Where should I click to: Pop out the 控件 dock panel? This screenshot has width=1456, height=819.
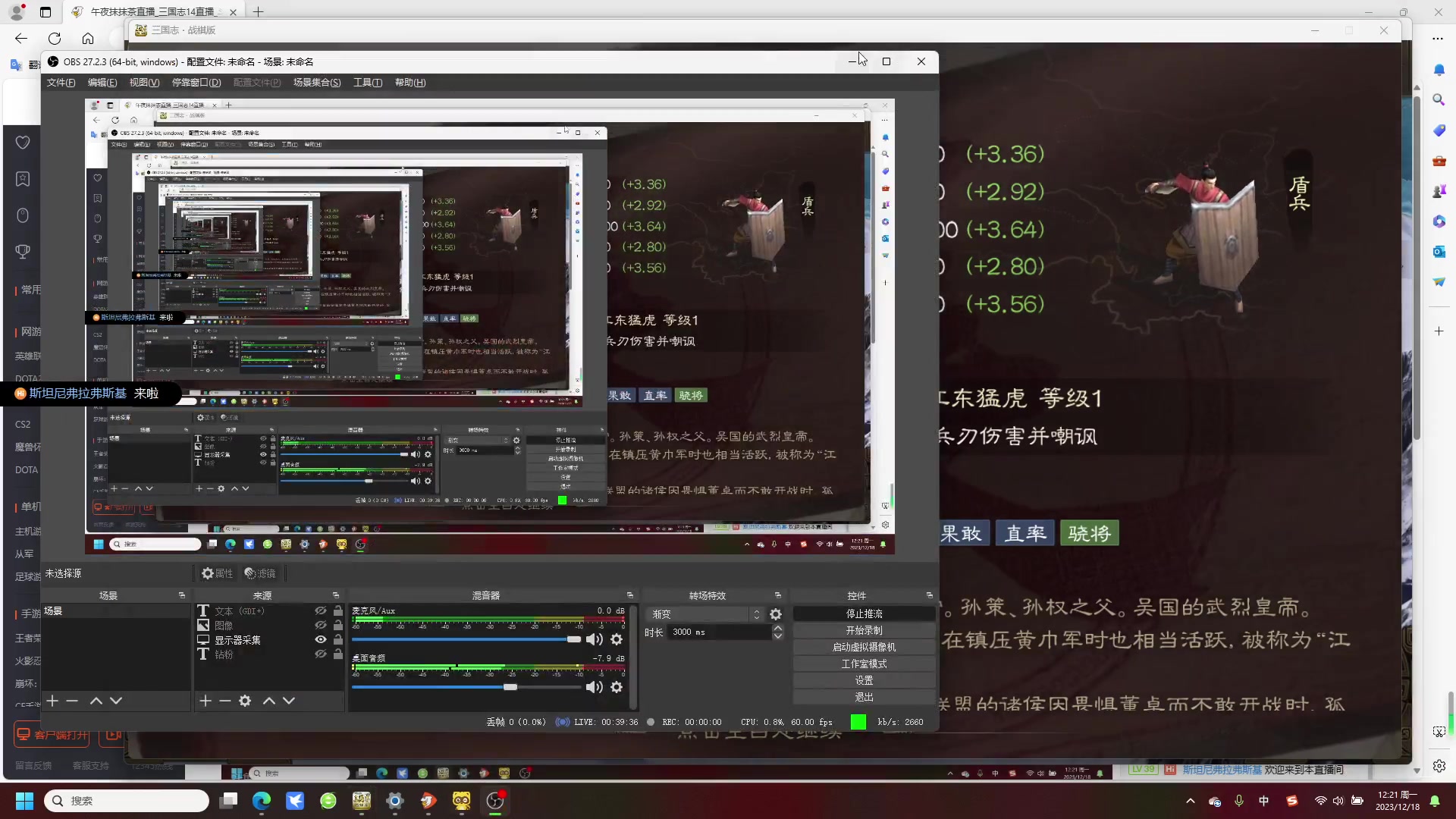tap(930, 595)
